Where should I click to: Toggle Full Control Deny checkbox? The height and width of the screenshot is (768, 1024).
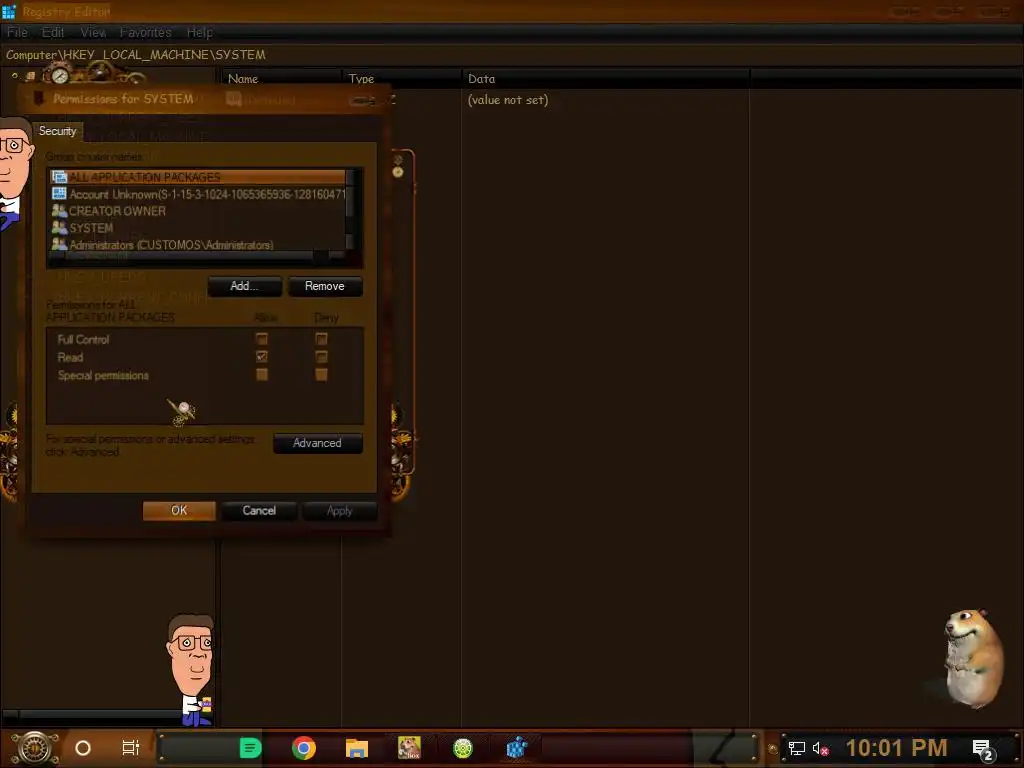(321, 339)
